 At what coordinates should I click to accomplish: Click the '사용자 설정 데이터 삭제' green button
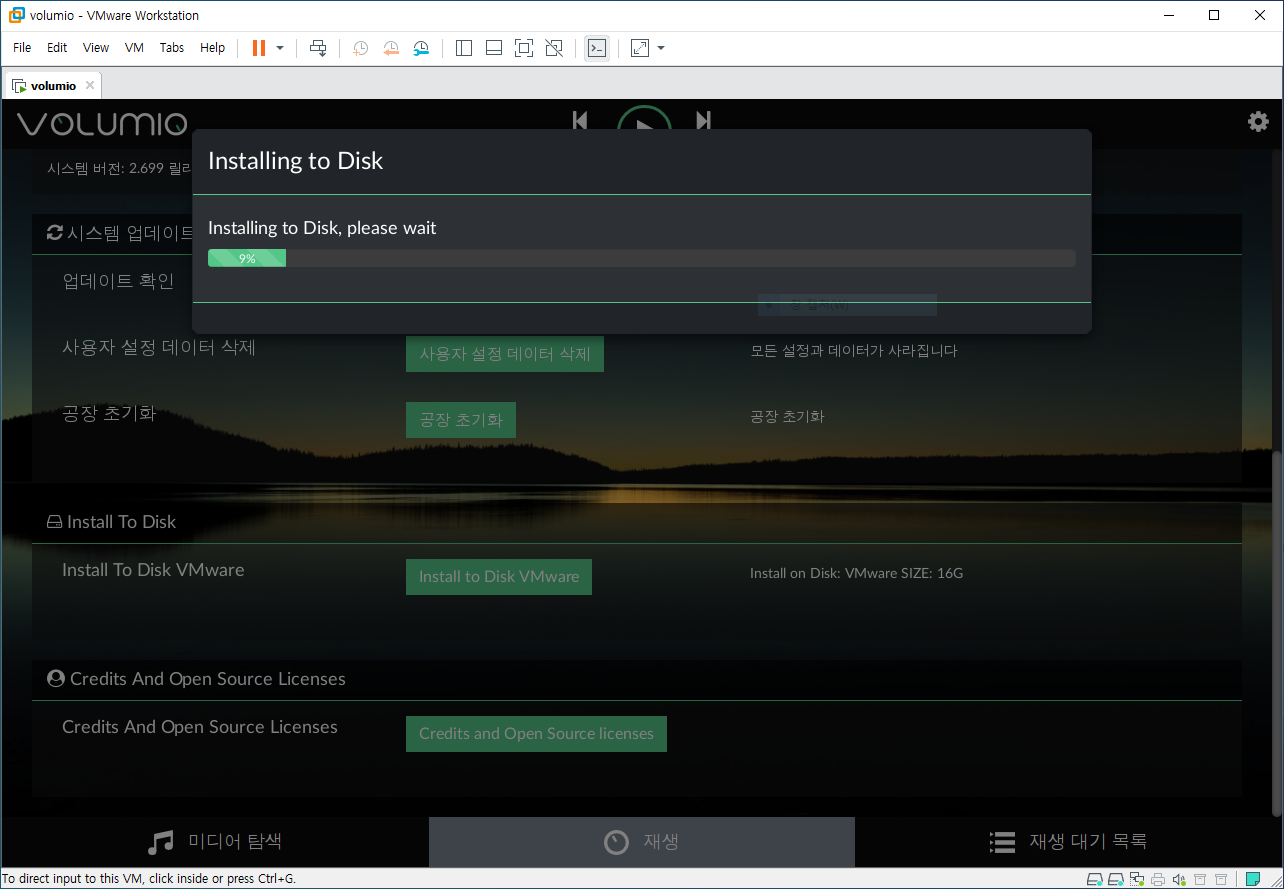coord(505,354)
